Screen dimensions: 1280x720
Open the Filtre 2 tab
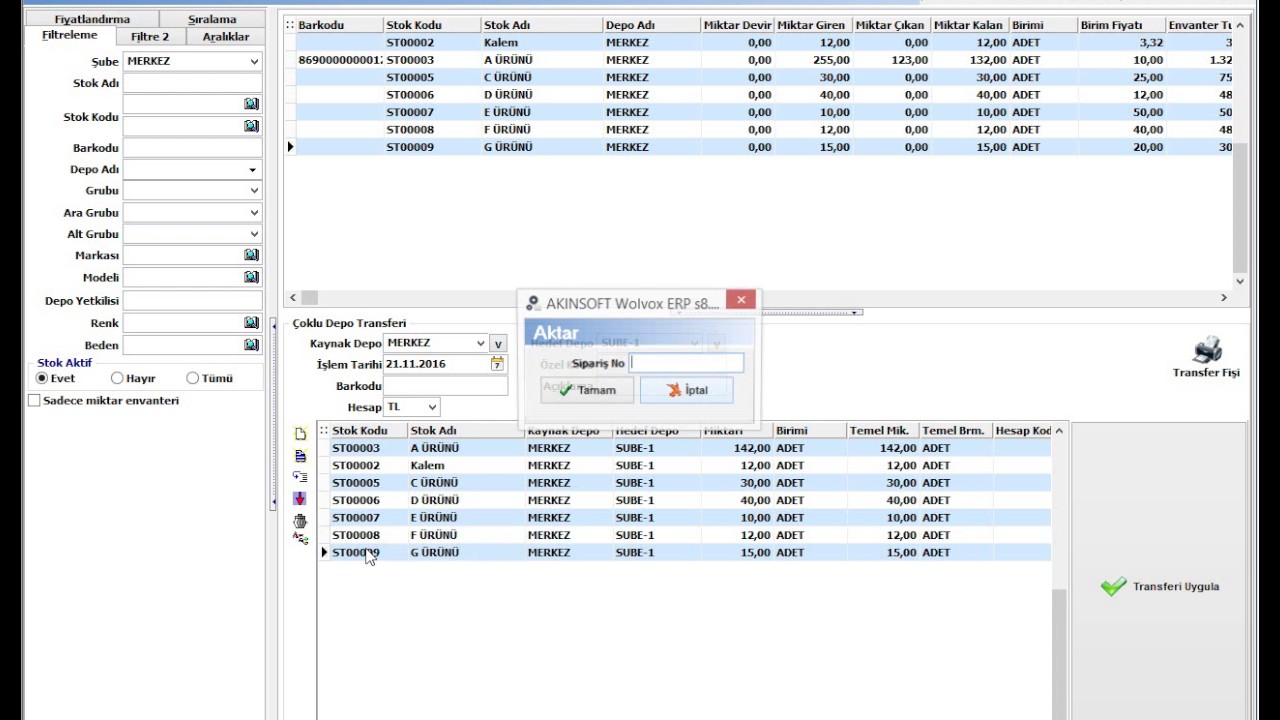(150, 36)
